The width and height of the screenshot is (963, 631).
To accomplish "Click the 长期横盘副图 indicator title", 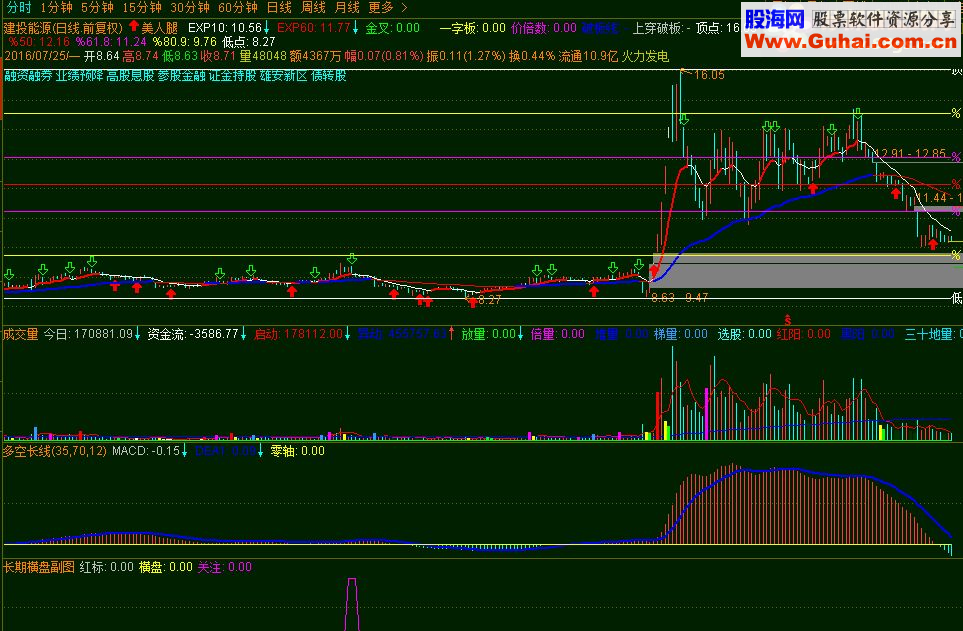I will 39,567.
